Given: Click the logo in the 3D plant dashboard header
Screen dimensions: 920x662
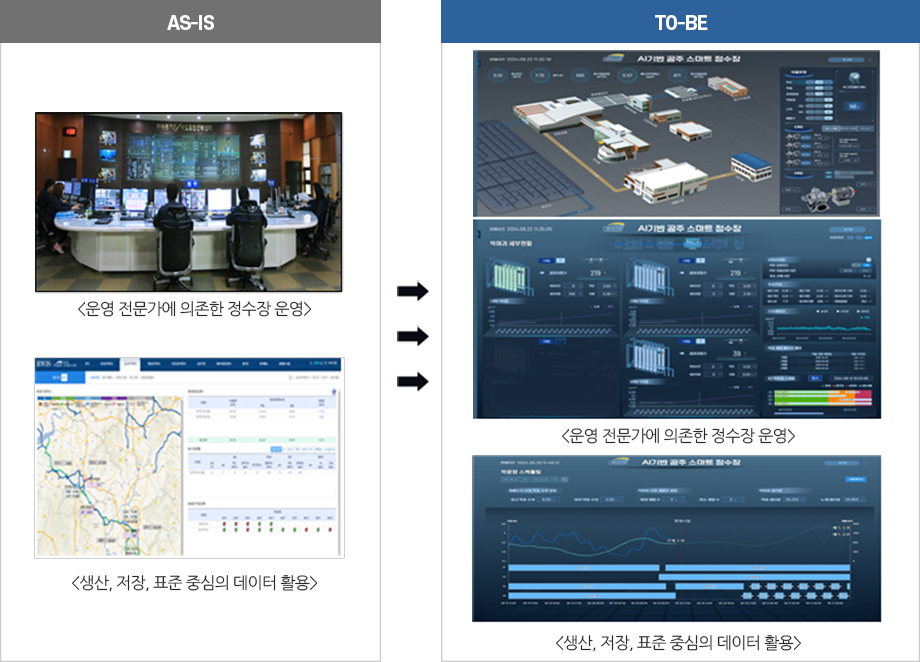Looking at the screenshot, I should click(x=616, y=58).
